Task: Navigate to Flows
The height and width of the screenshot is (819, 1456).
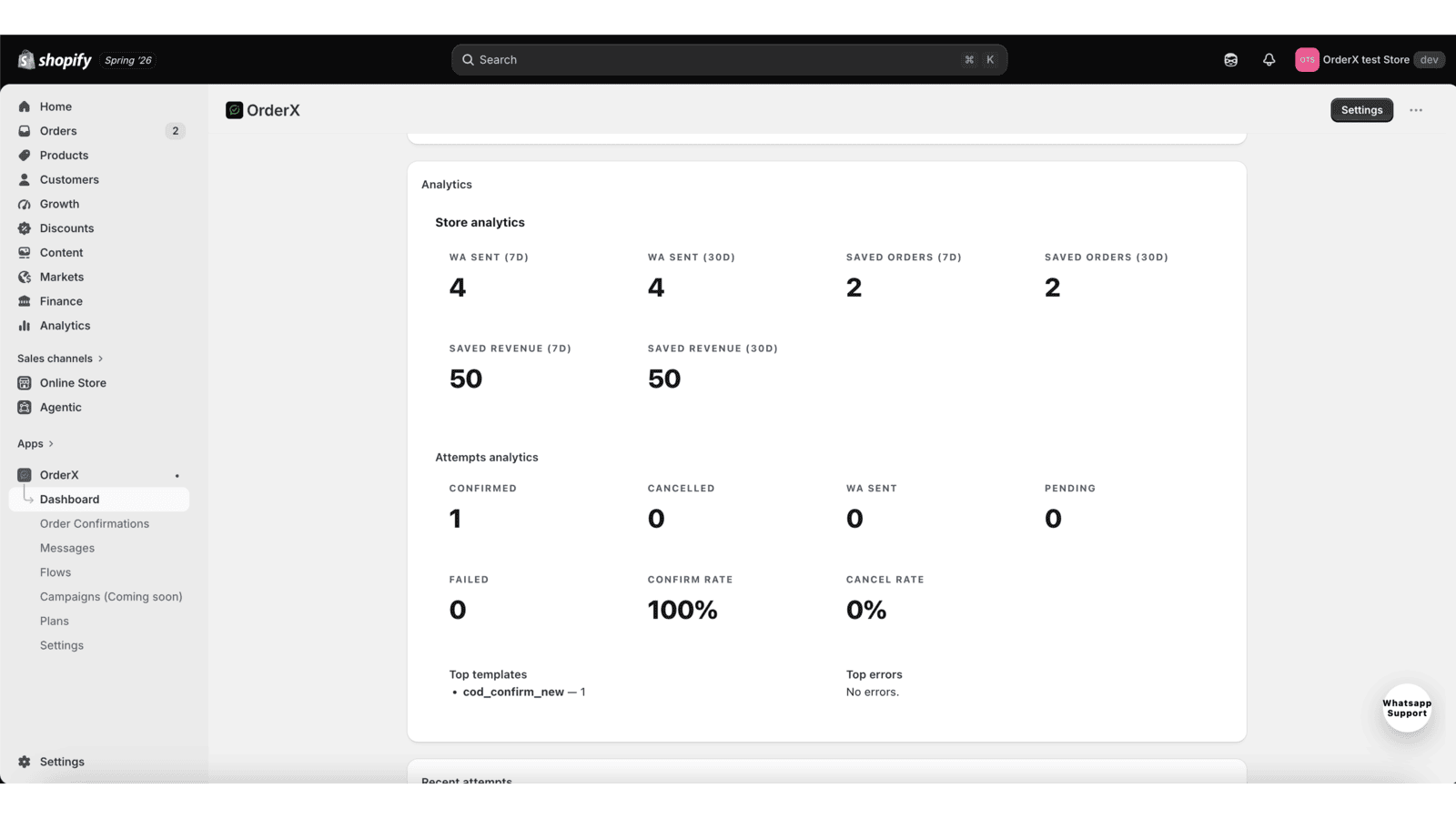Action: click(x=56, y=572)
